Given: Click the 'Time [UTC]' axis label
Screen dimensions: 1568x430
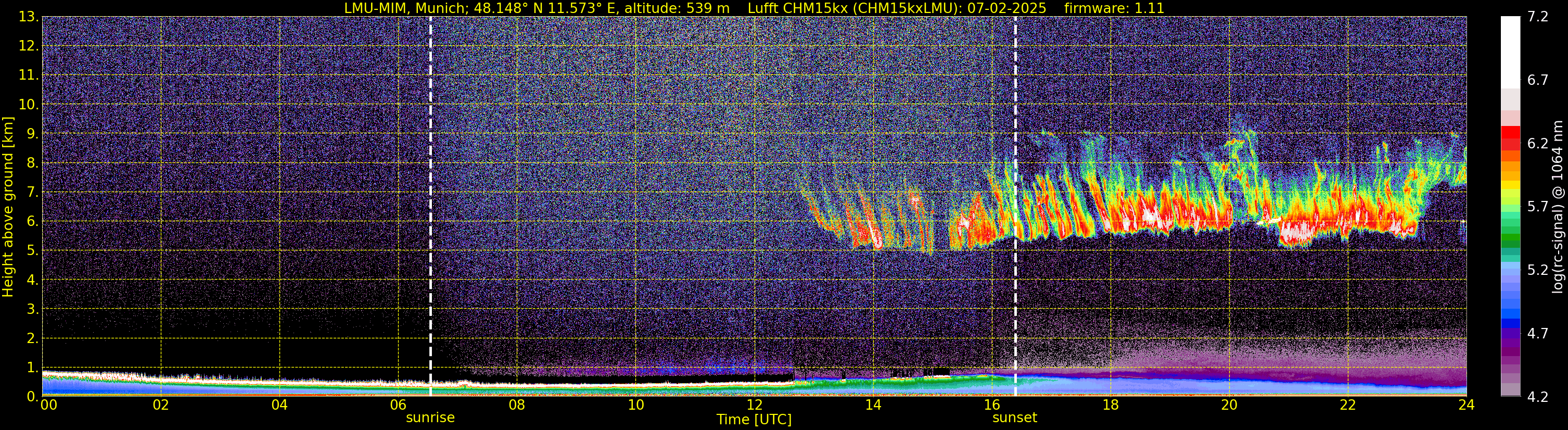Looking at the screenshot, I should click(754, 420).
